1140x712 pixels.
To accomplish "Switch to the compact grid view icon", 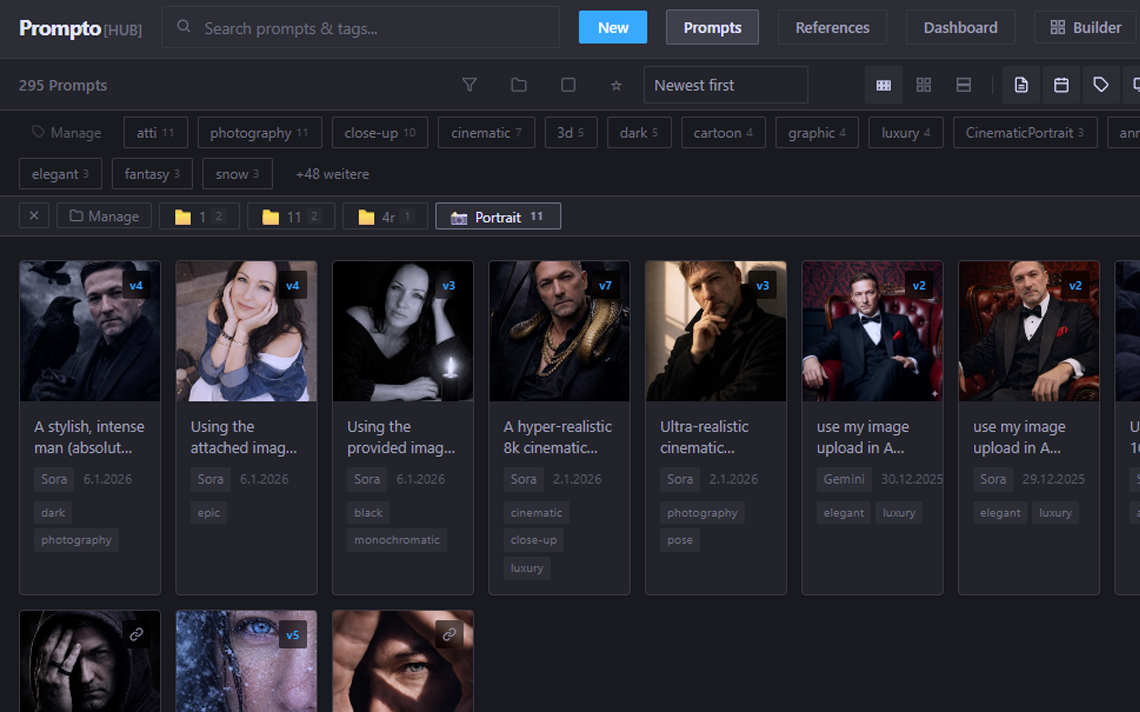I will [x=883, y=85].
